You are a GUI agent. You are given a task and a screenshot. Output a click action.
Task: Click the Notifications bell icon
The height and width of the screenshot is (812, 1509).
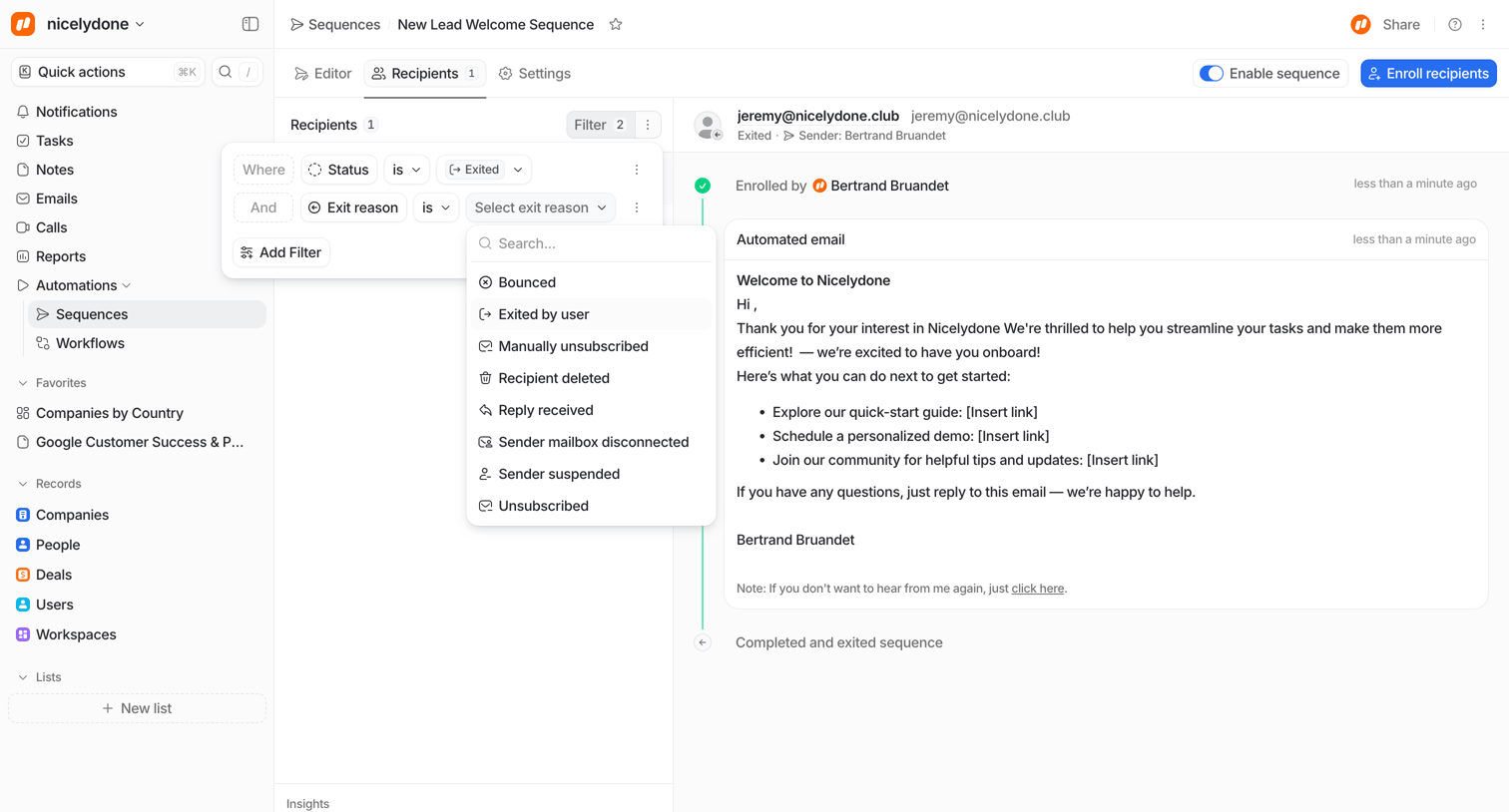click(x=23, y=112)
